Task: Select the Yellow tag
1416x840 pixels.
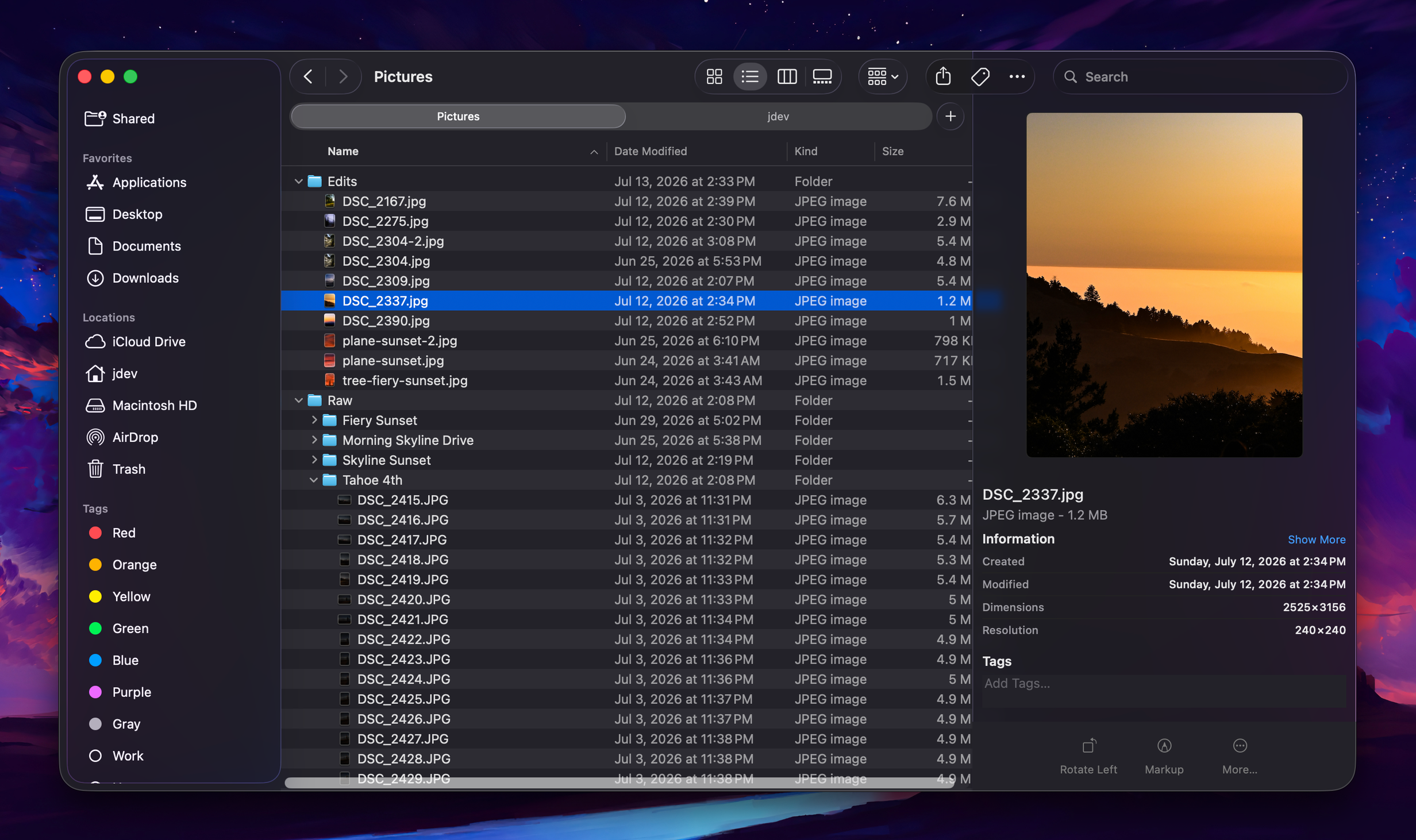Action: coord(131,596)
